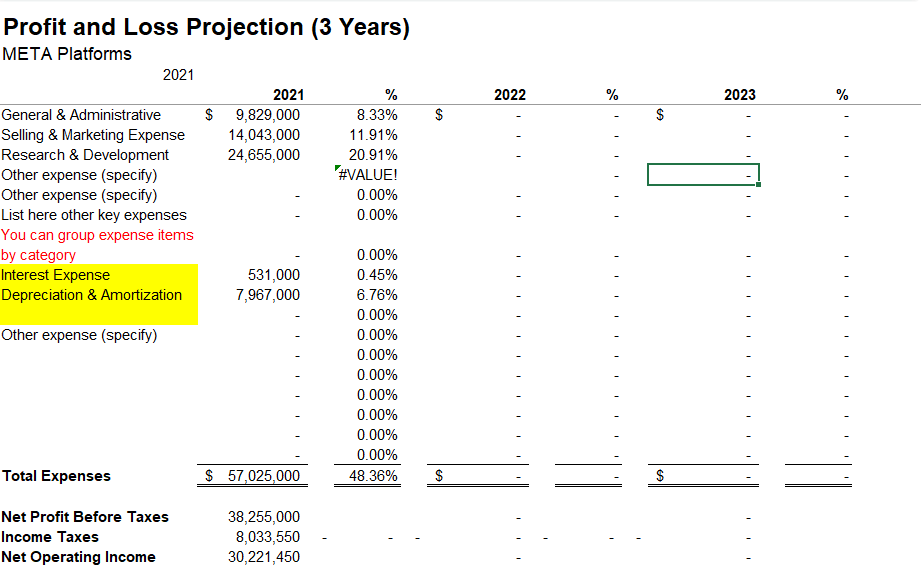This screenshot has height=575, width=921.
Task: Click the highlighted Interest Expense label
Action: click(55, 275)
